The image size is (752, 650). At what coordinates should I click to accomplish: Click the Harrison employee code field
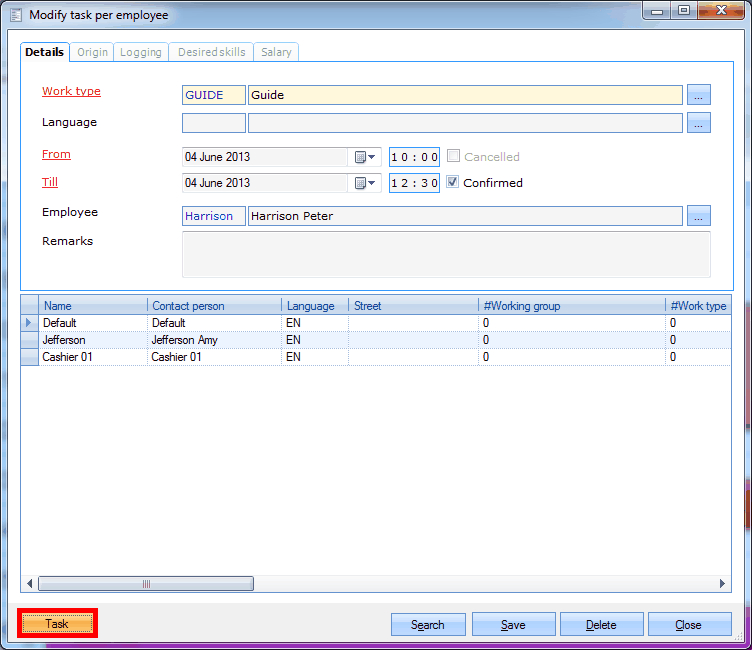click(214, 216)
